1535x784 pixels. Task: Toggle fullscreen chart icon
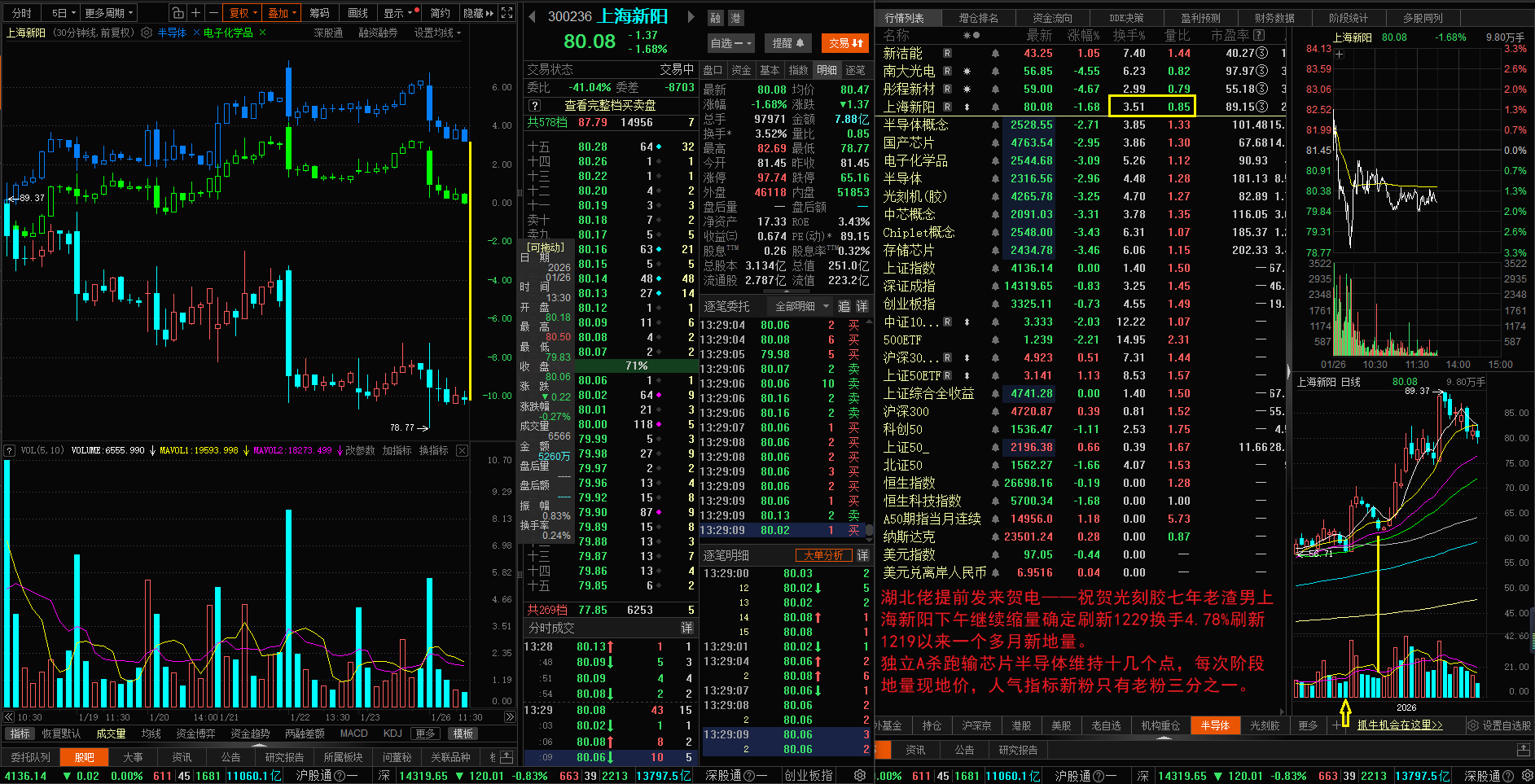tap(507, 13)
